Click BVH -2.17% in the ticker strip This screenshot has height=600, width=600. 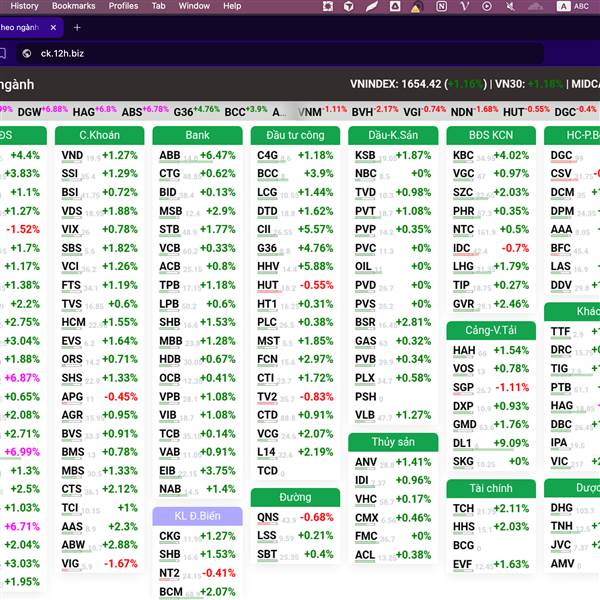[375, 111]
